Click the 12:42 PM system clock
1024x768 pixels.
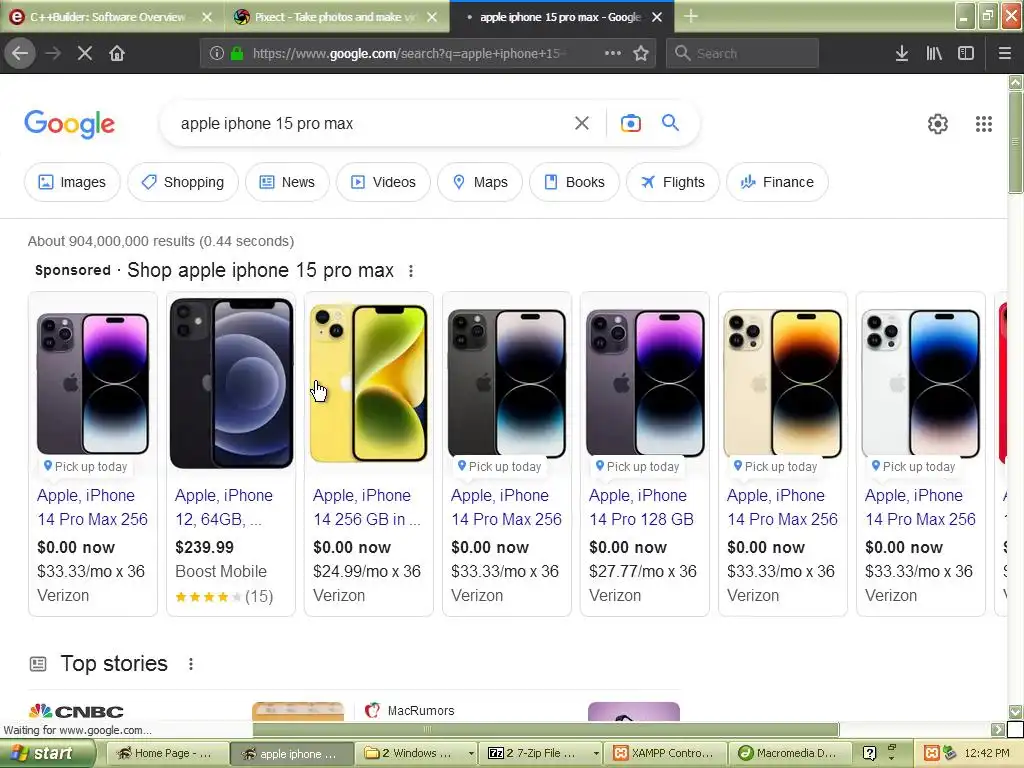coord(987,754)
